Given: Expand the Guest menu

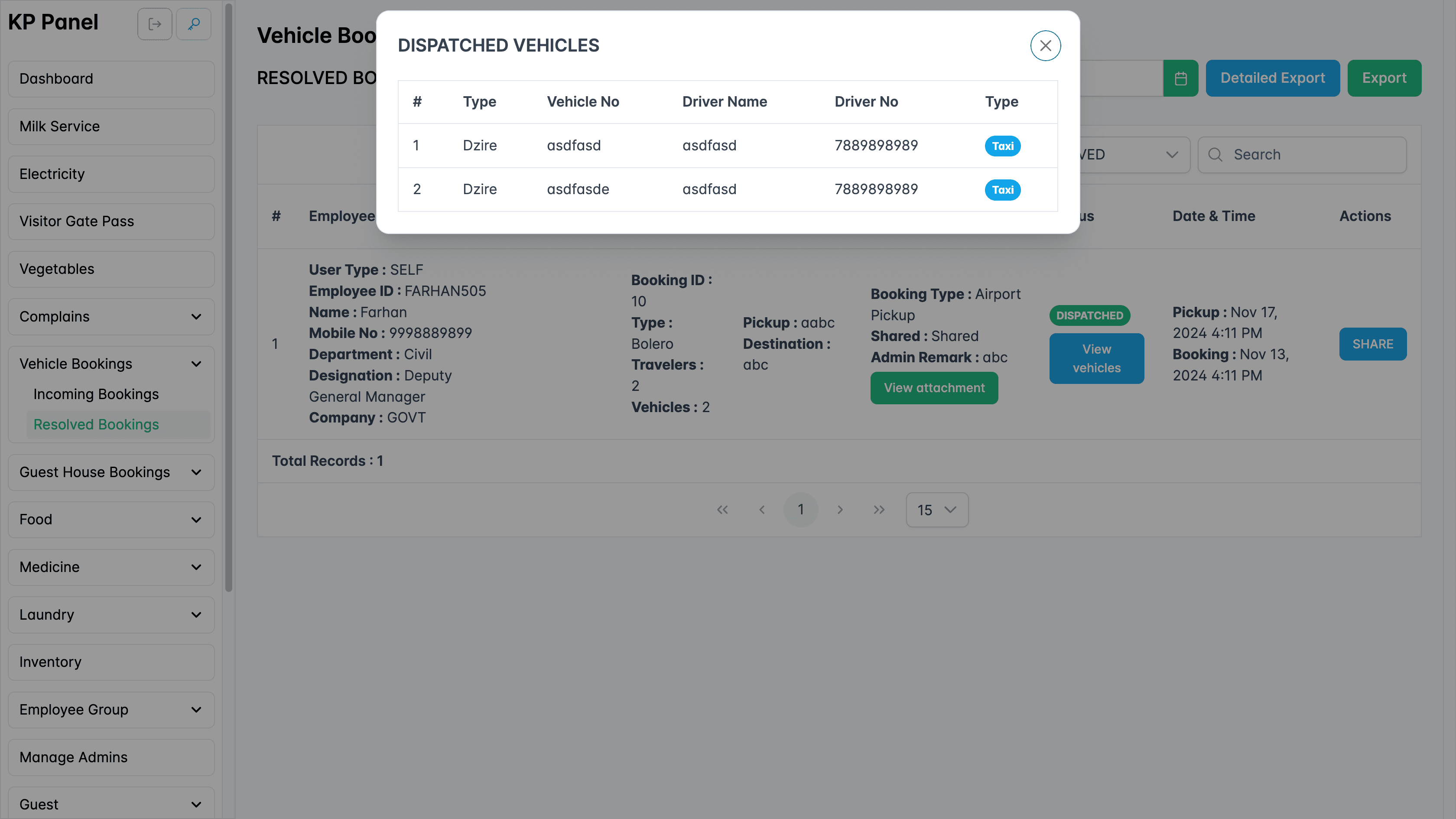Looking at the screenshot, I should point(111,803).
